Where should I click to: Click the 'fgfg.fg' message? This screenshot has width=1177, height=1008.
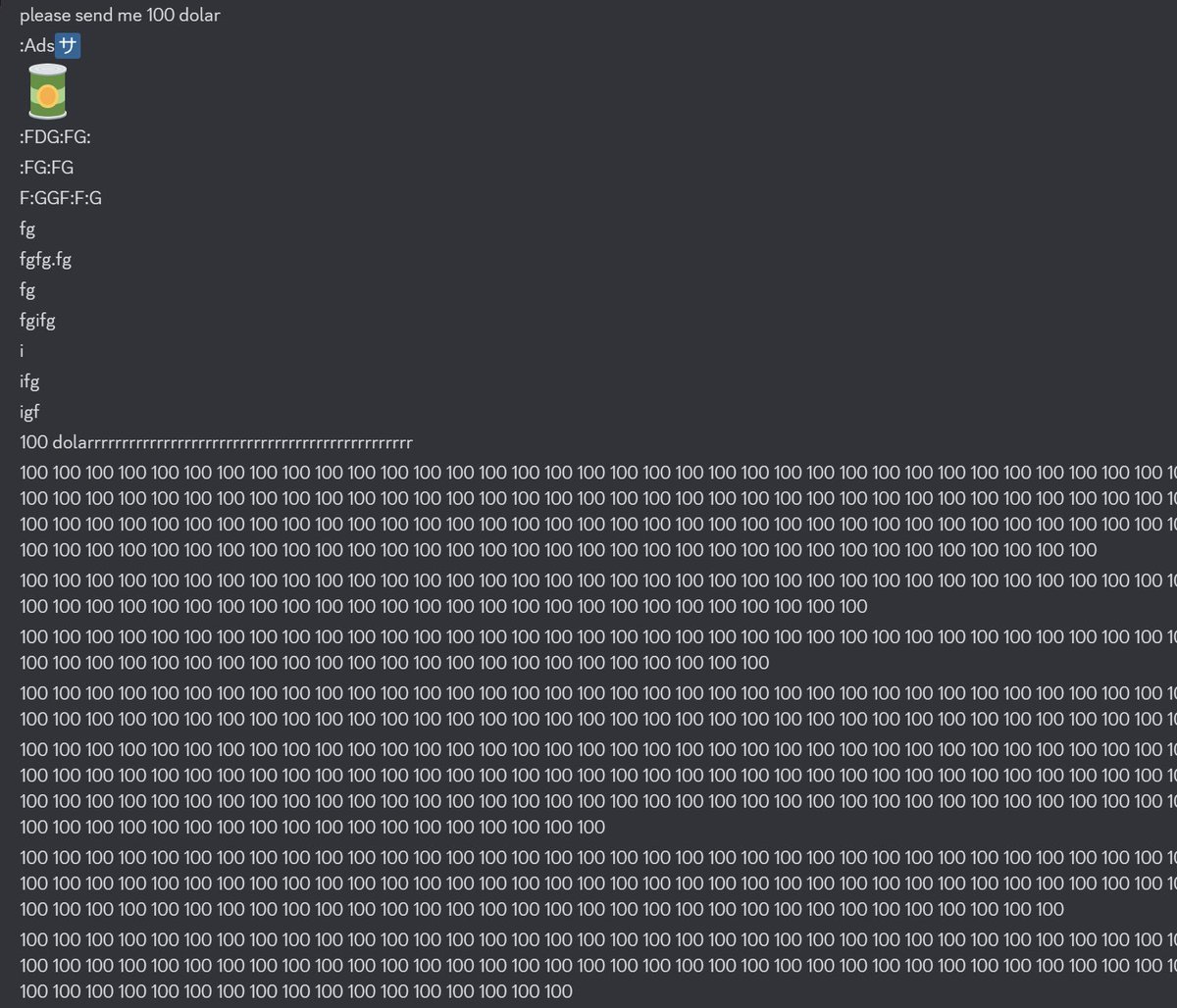(45, 260)
